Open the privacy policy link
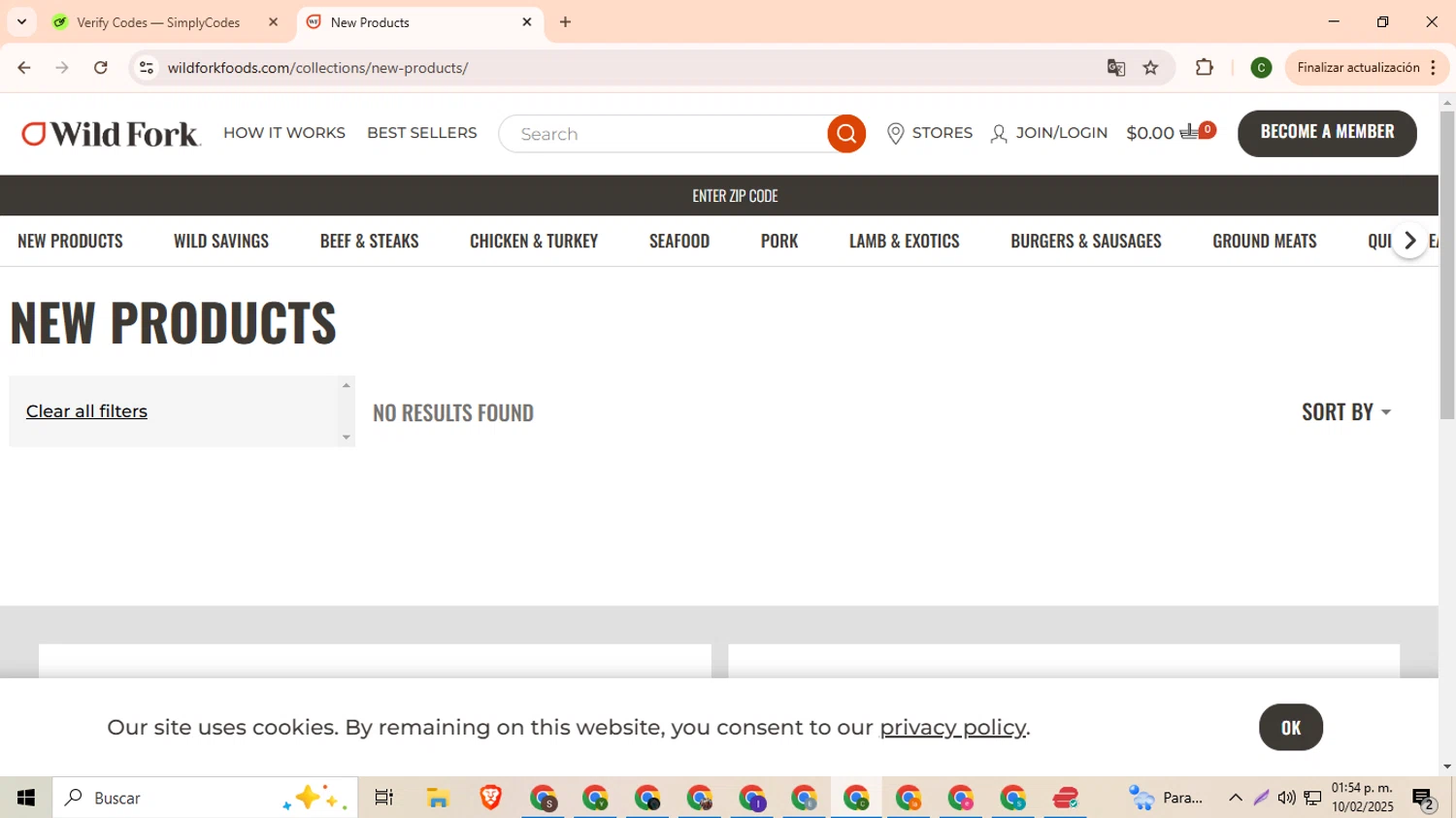Viewport: 1456px width, 818px height. pyautogui.click(x=952, y=727)
